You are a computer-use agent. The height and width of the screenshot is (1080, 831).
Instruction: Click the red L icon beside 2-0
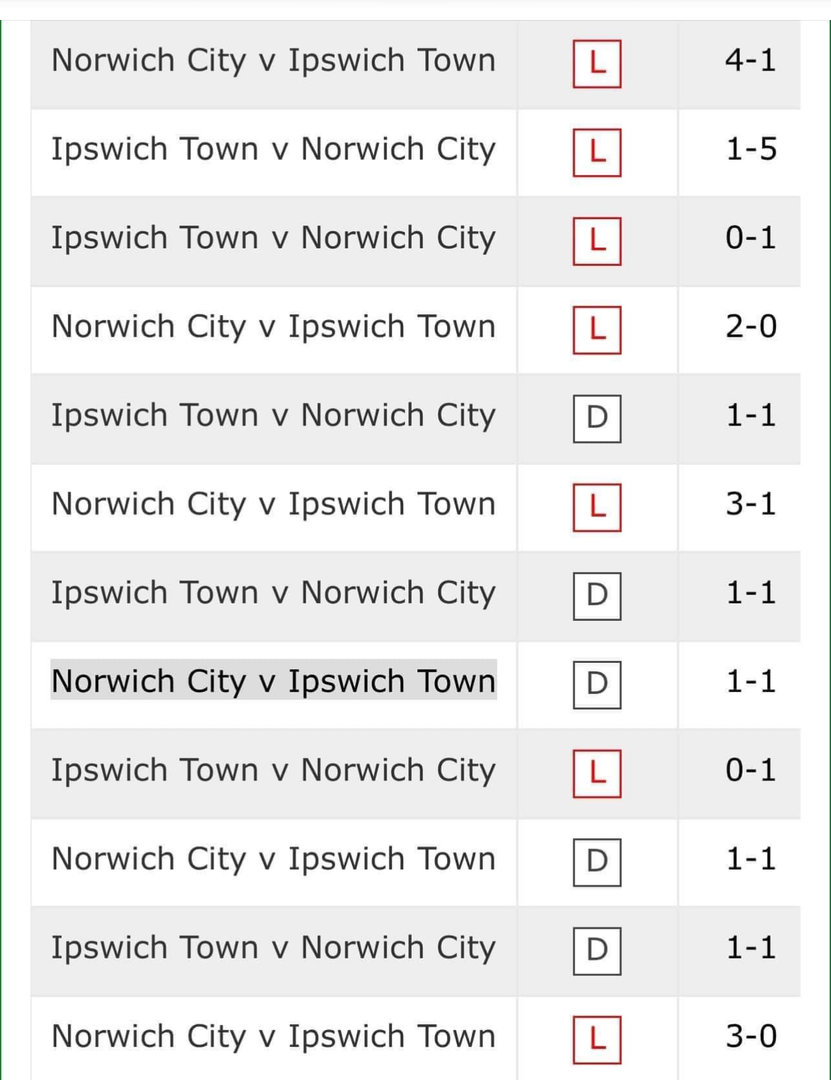tap(597, 331)
